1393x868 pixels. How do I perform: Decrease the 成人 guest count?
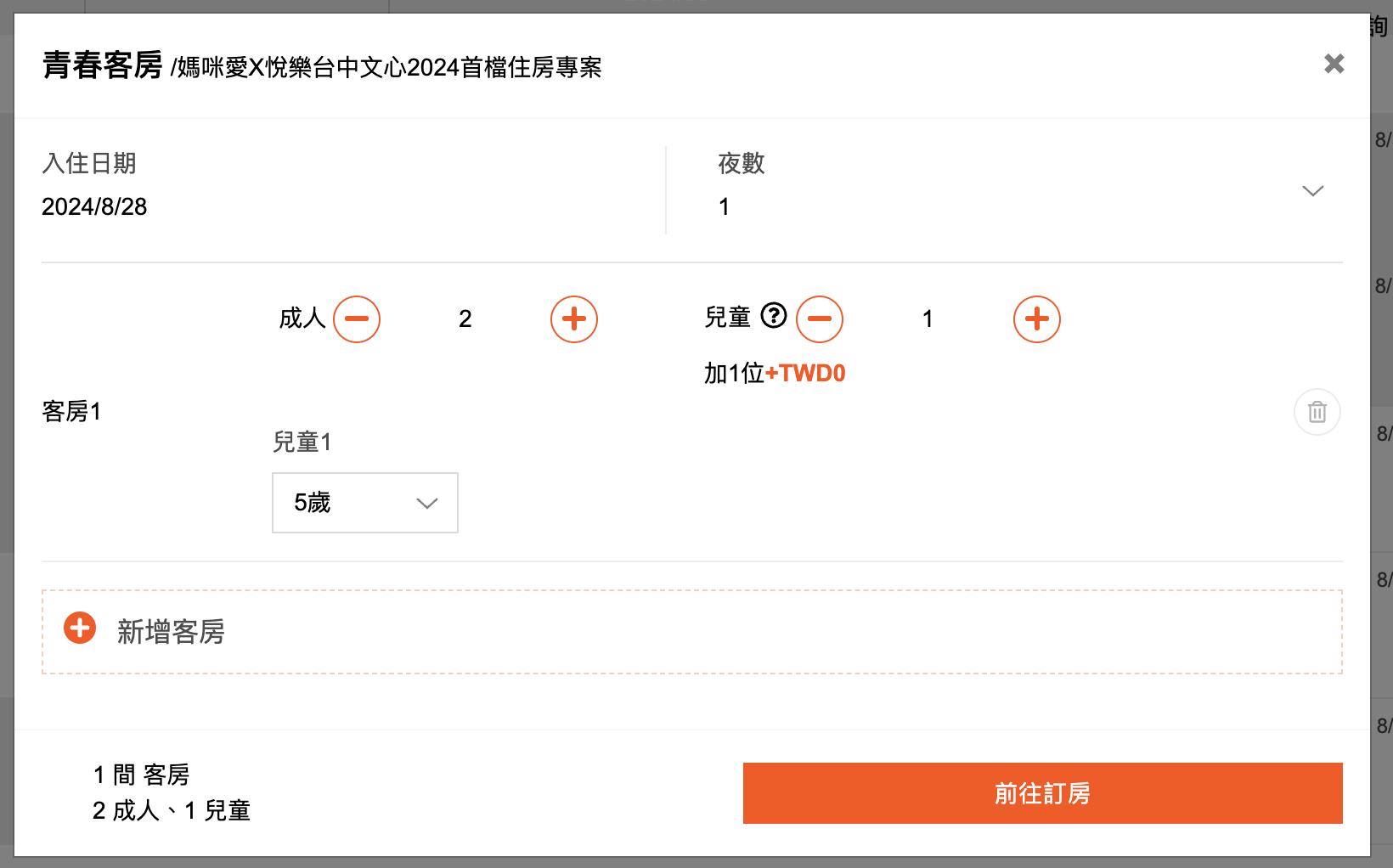357,319
